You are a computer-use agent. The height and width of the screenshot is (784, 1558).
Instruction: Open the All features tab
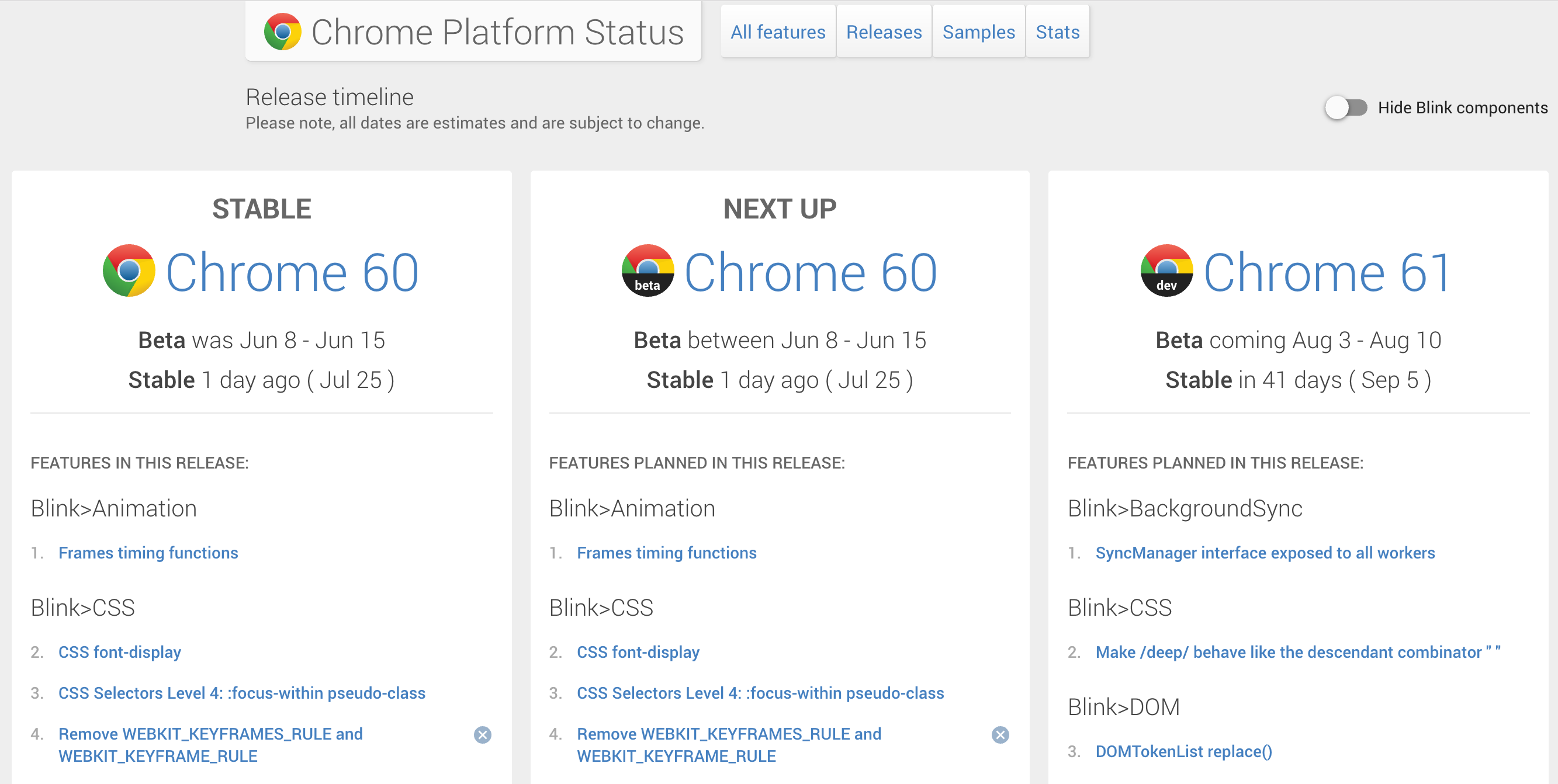[778, 32]
